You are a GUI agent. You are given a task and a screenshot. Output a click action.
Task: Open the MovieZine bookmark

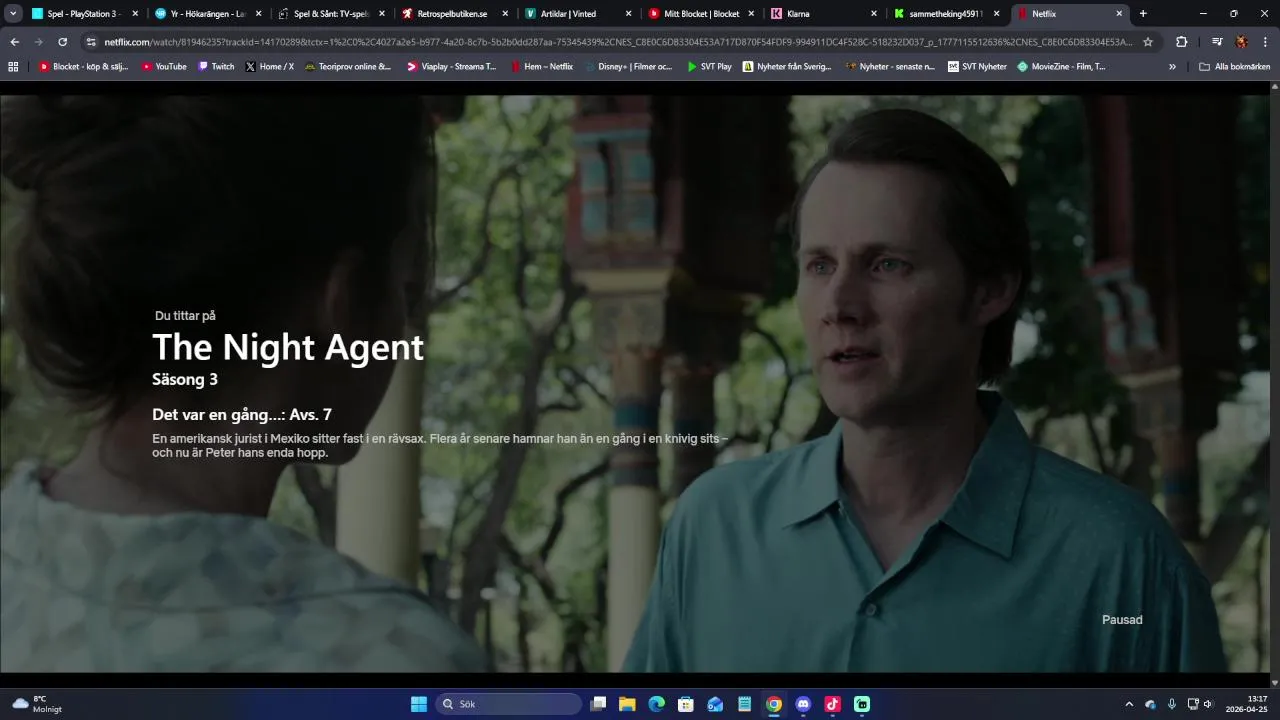(x=1061, y=66)
